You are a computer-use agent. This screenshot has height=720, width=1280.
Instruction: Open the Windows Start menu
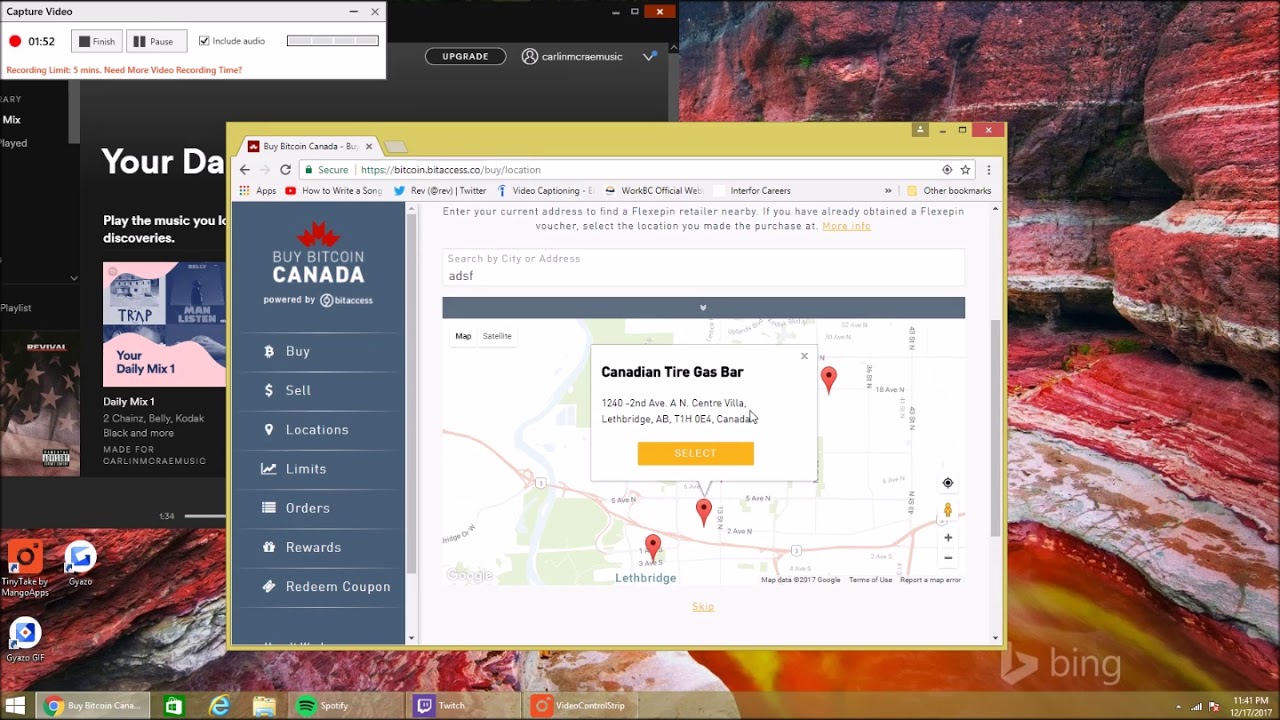(x=17, y=706)
